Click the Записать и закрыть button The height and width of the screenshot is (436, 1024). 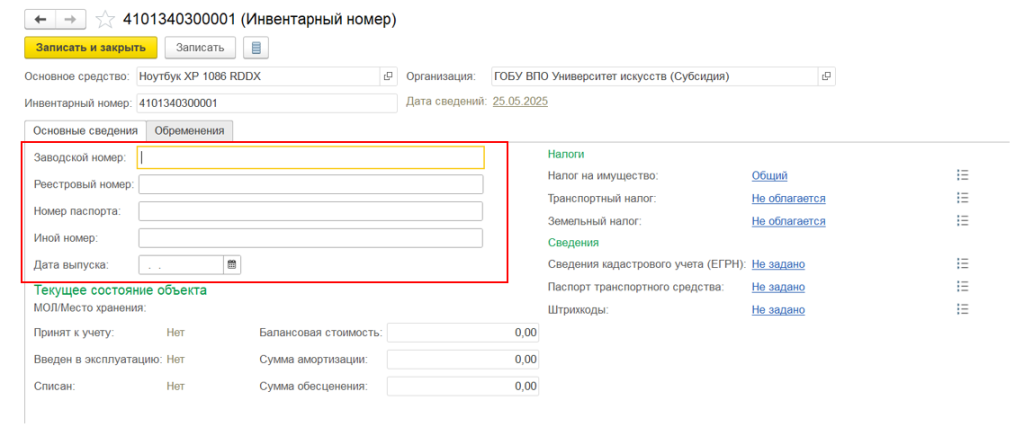[91, 48]
